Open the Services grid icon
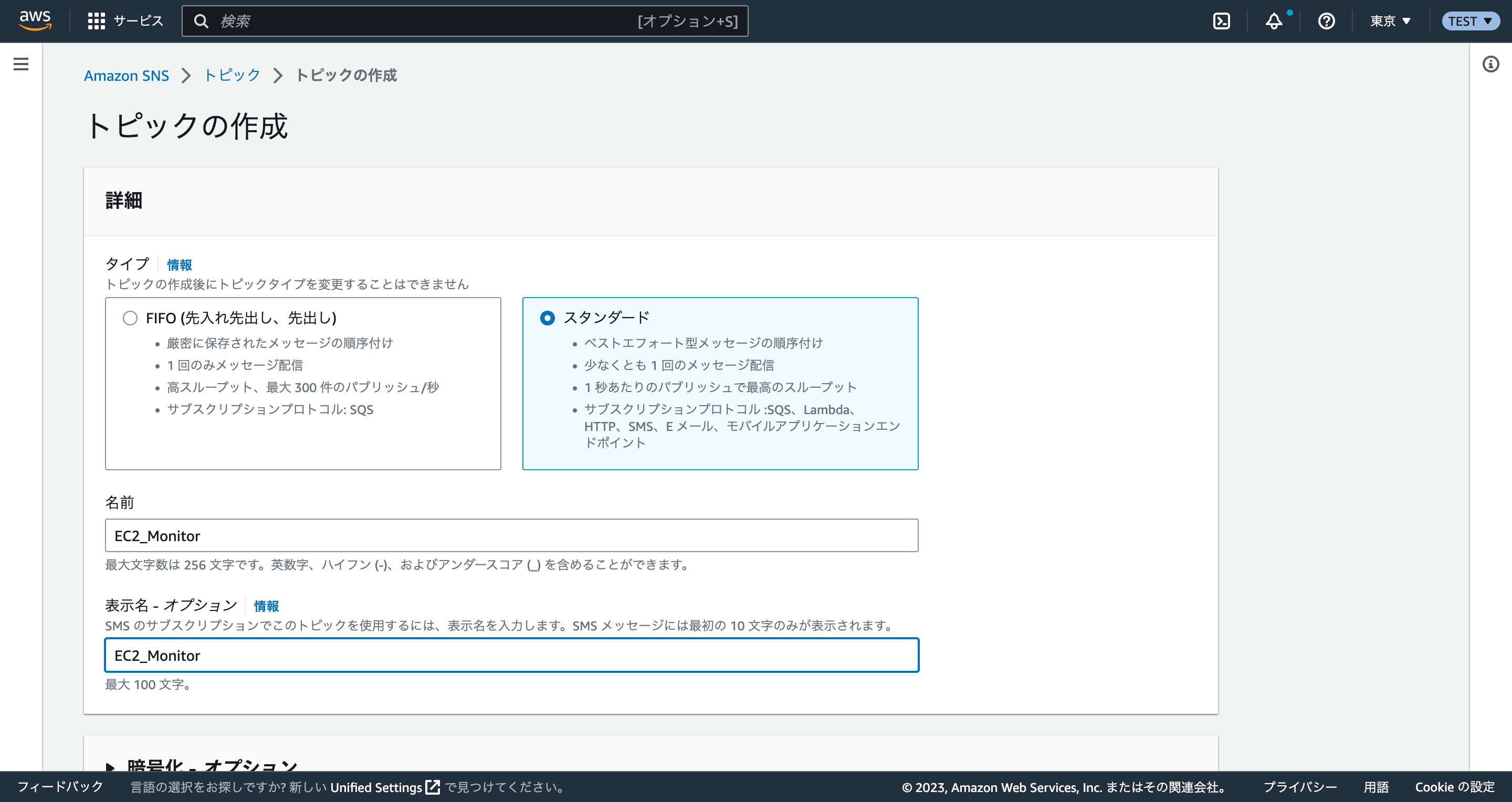The image size is (1512, 802). (x=97, y=20)
